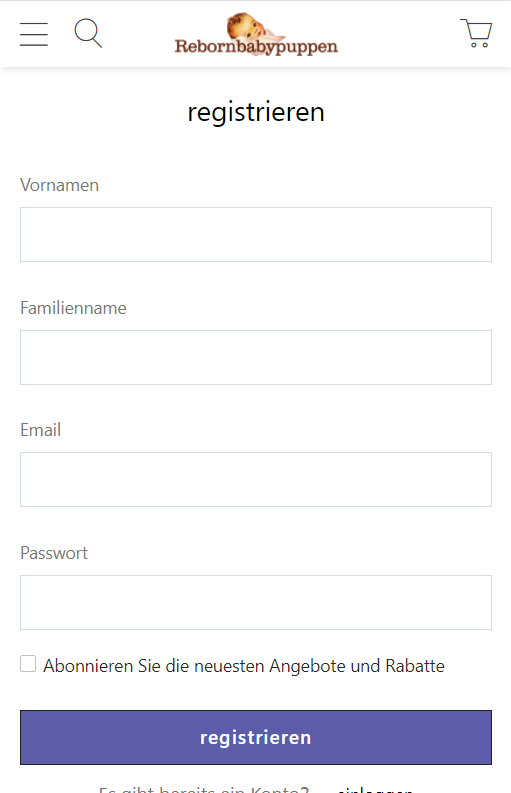Screen dimensions: 511x793
Task: Click the Vornamen field label
Action: pyautogui.click(x=59, y=185)
